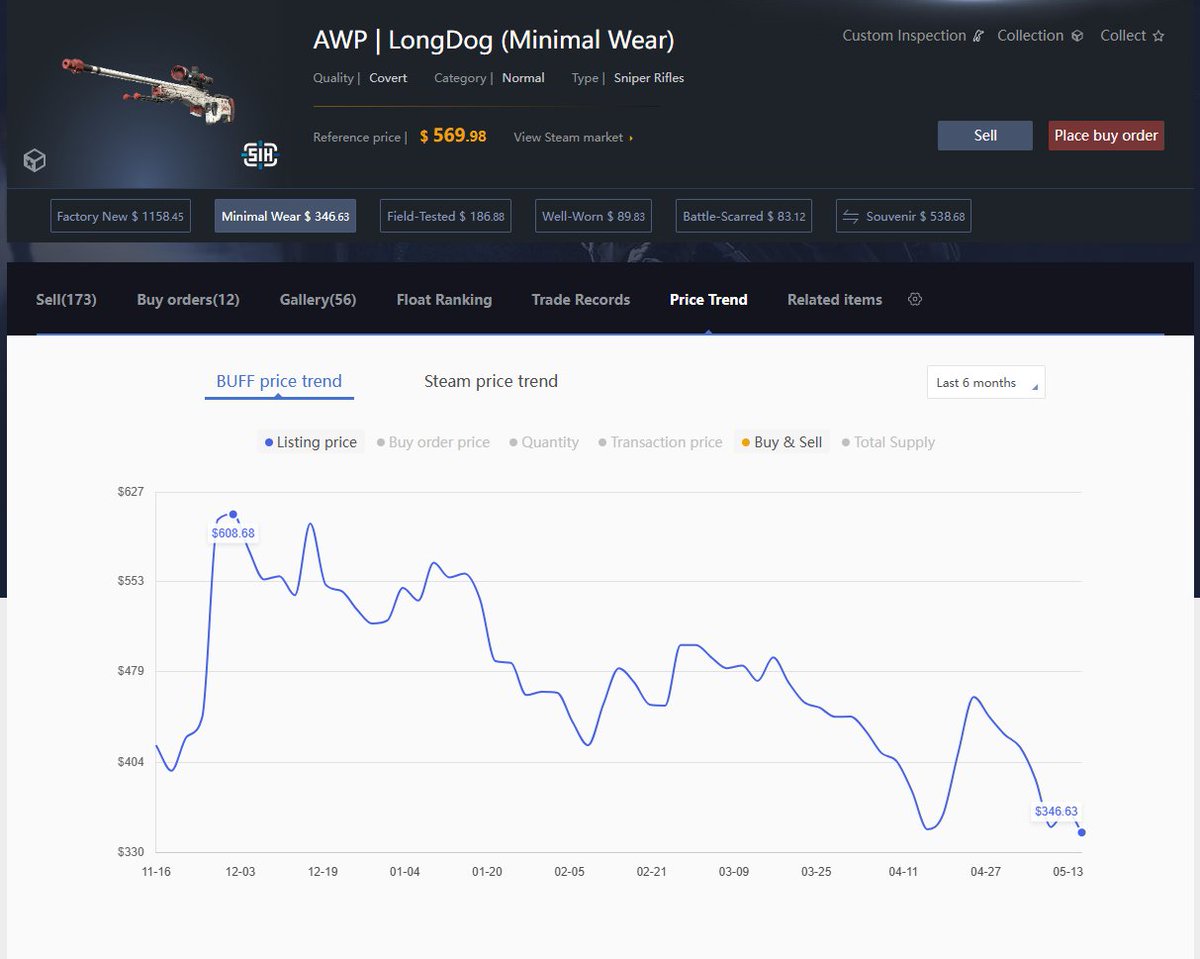This screenshot has width=1200, height=959.
Task: Open the Related items tab
Action: (x=834, y=299)
